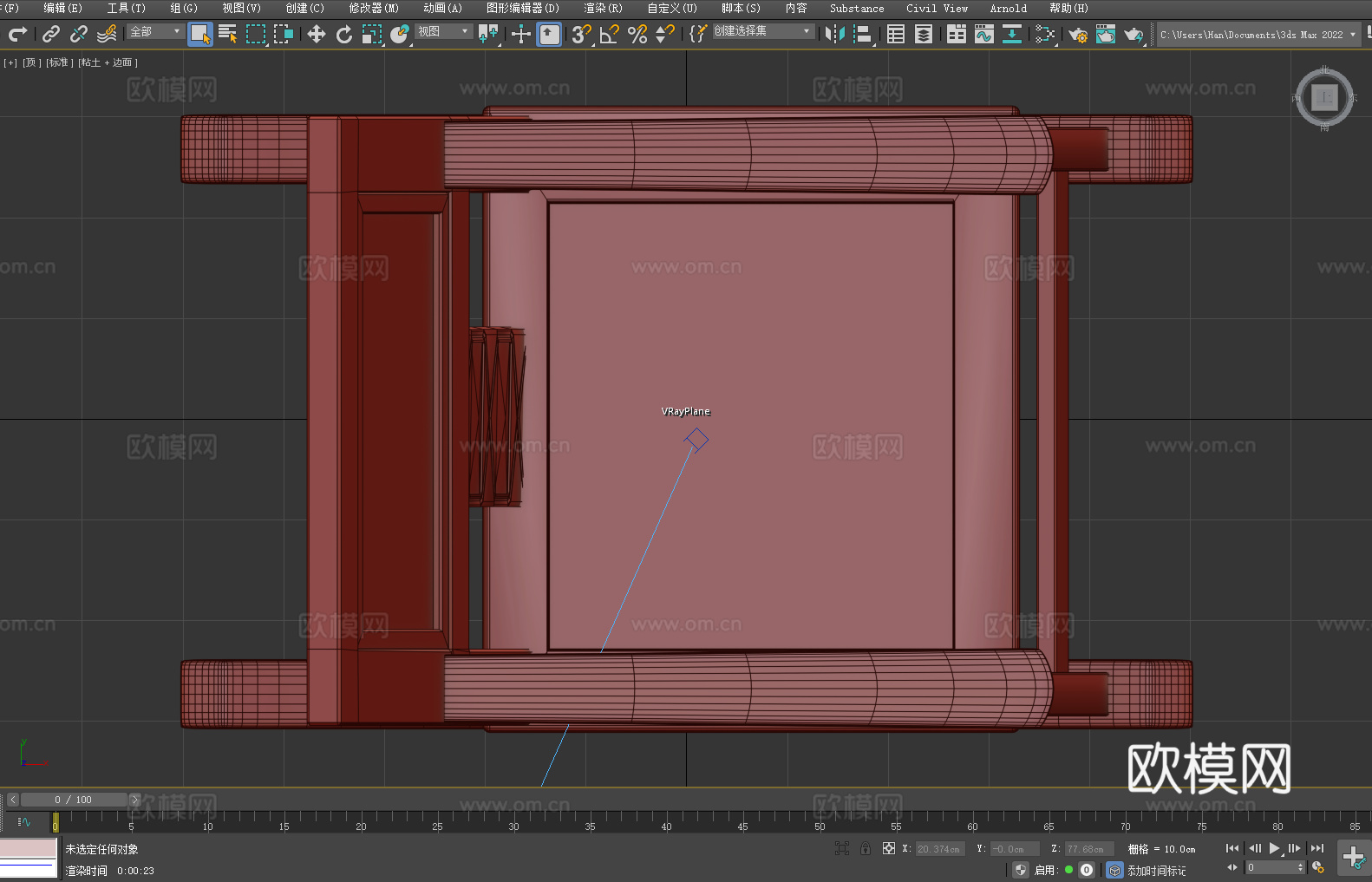Screen dimensions: 1372x882
Task: Open the 工具(T) menu
Action: coord(127,8)
